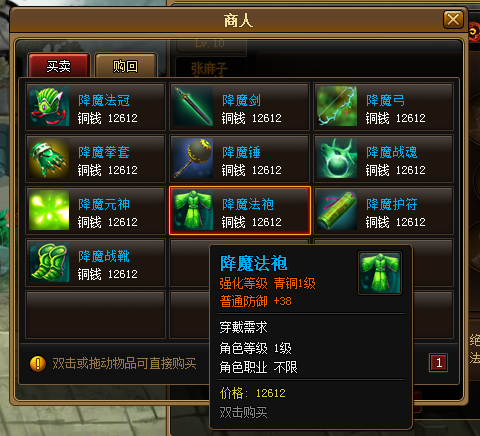This screenshot has height=436, width=480.
Task: Select the 降魔护符 scroll icon
Action: [x=337, y=210]
